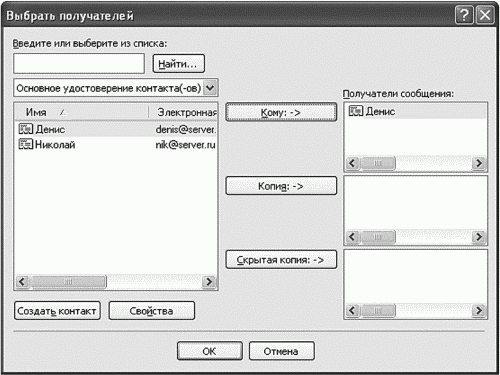500x375 pixels.
Task: Add selected contact with Кому button
Action: [x=281, y=112]
